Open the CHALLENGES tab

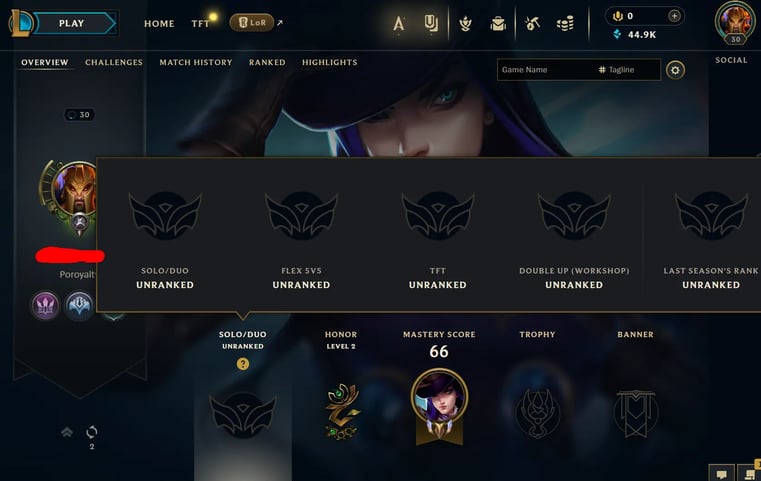click(x=114, y=62)
